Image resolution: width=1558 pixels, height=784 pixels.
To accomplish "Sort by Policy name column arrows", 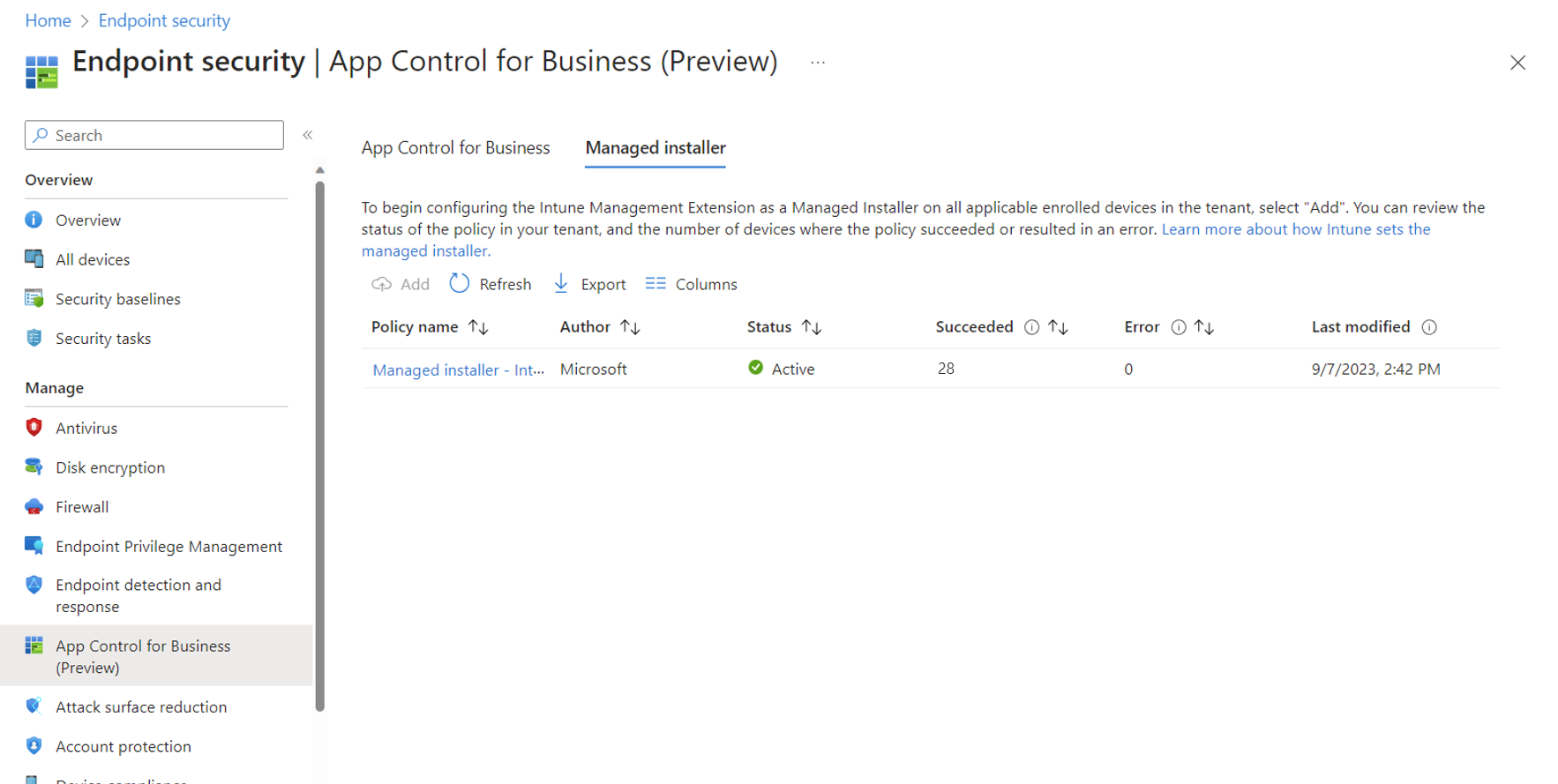I will [478, 327].
